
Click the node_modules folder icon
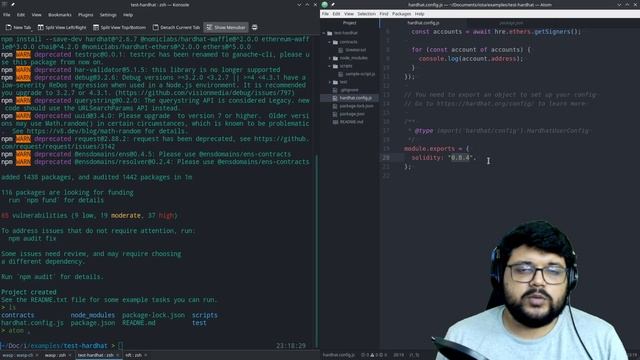pos(335,58)
